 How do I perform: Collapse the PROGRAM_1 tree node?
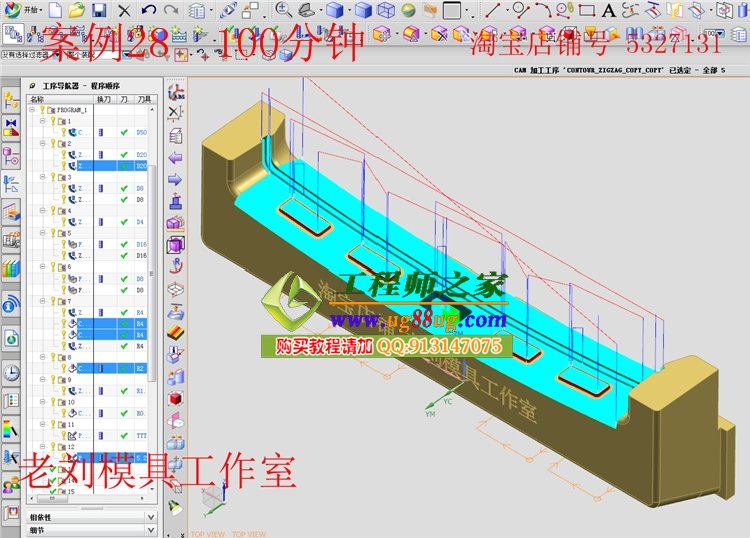point(34,110)
